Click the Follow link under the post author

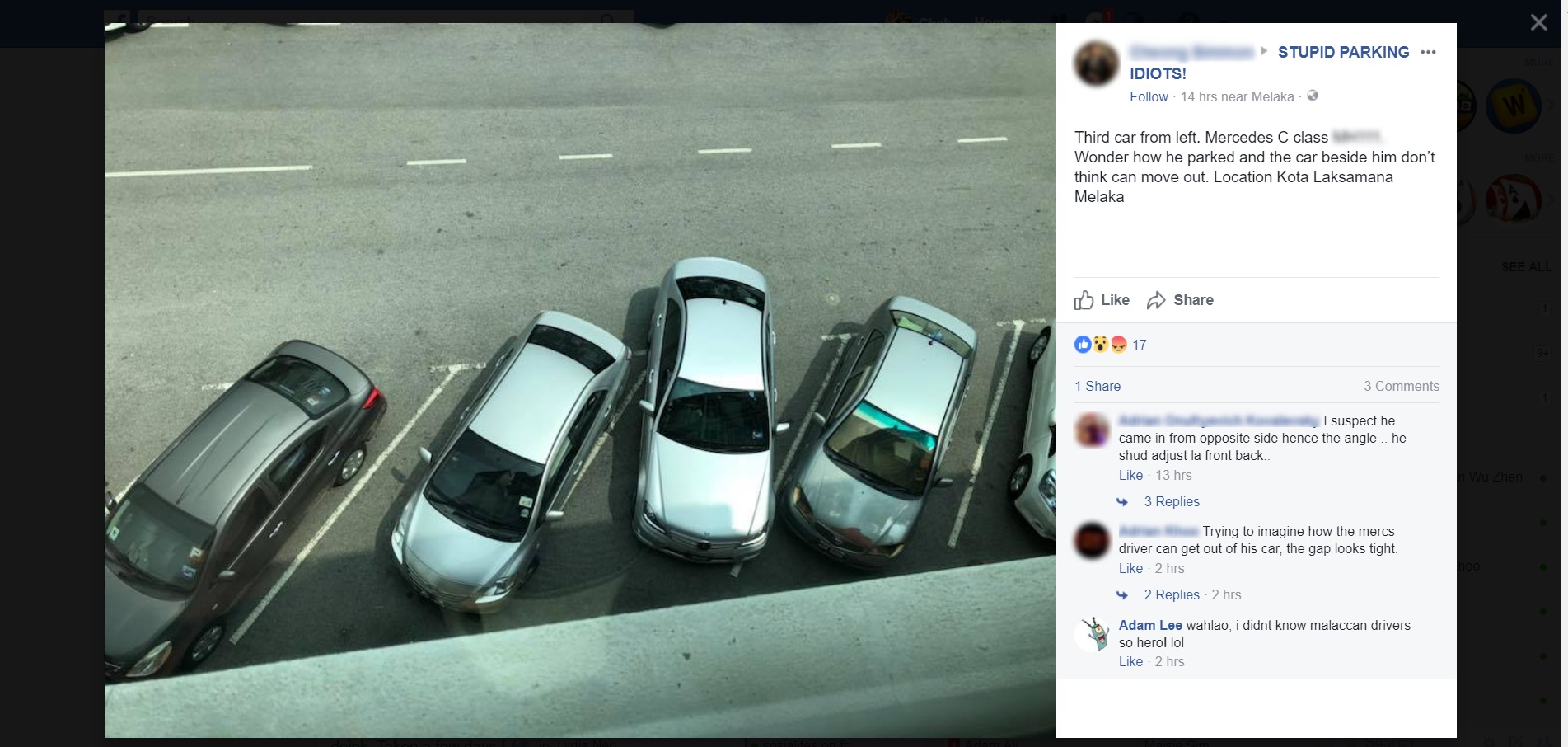click(x=1148, y=96)
